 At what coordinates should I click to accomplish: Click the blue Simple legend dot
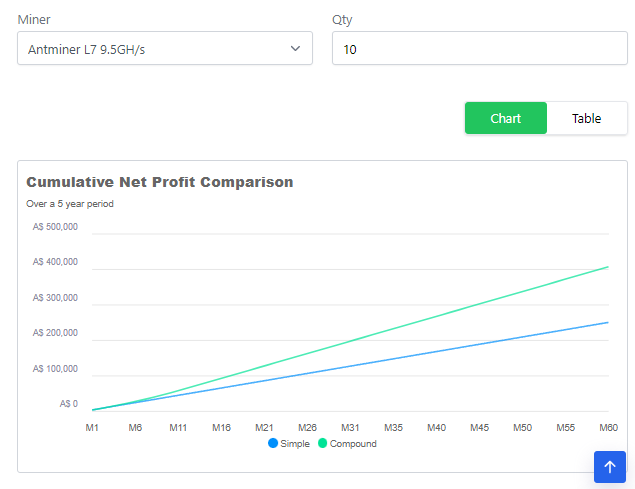pos(273,443)
